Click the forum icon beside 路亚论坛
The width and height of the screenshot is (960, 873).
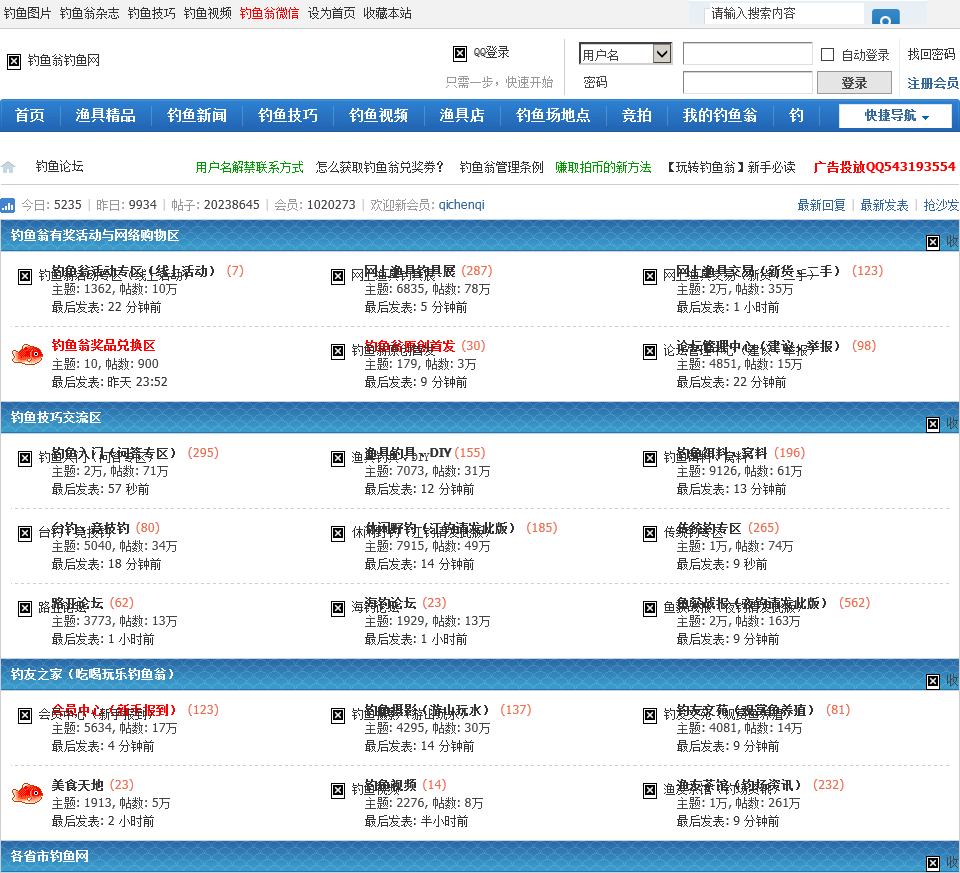pos(24,609)
